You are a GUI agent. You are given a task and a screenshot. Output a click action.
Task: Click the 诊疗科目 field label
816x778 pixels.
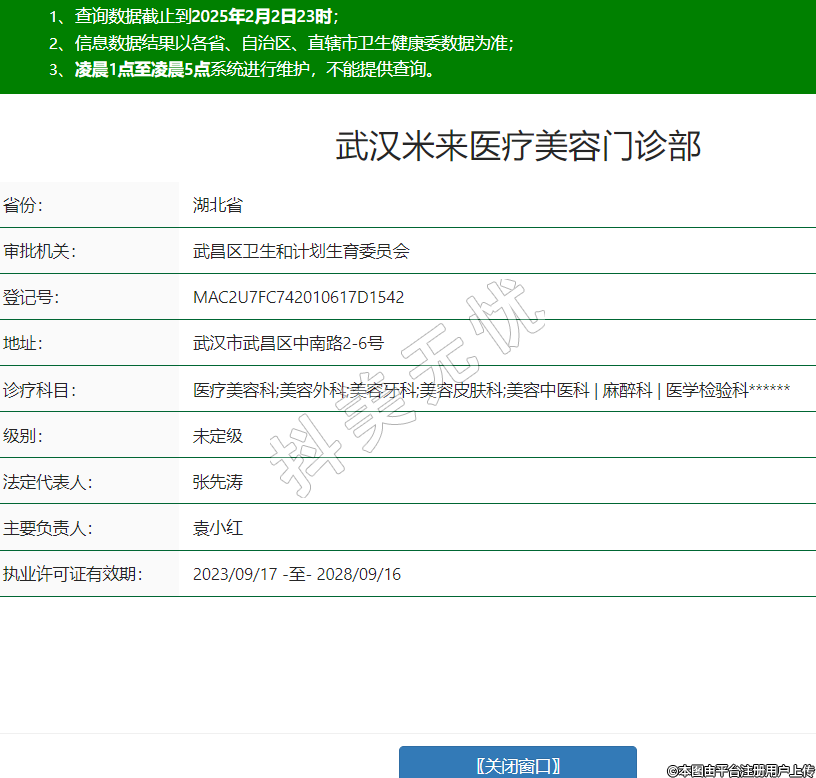pos(39,390)
